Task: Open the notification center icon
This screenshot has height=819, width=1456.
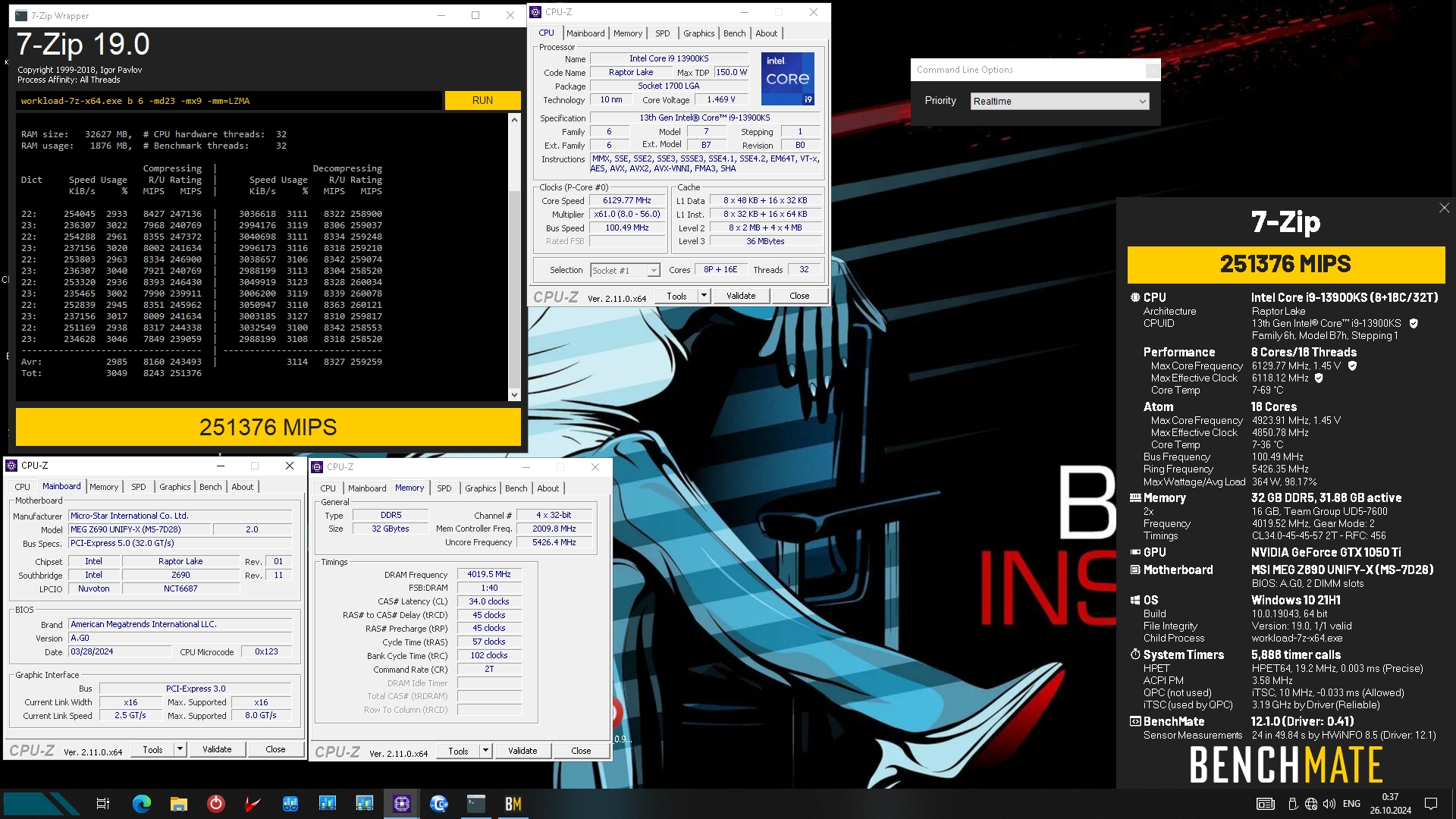Action: click(1431, 804)
